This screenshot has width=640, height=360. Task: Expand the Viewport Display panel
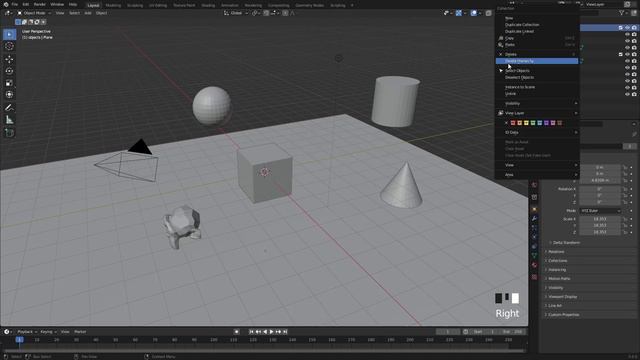point(562,297)
